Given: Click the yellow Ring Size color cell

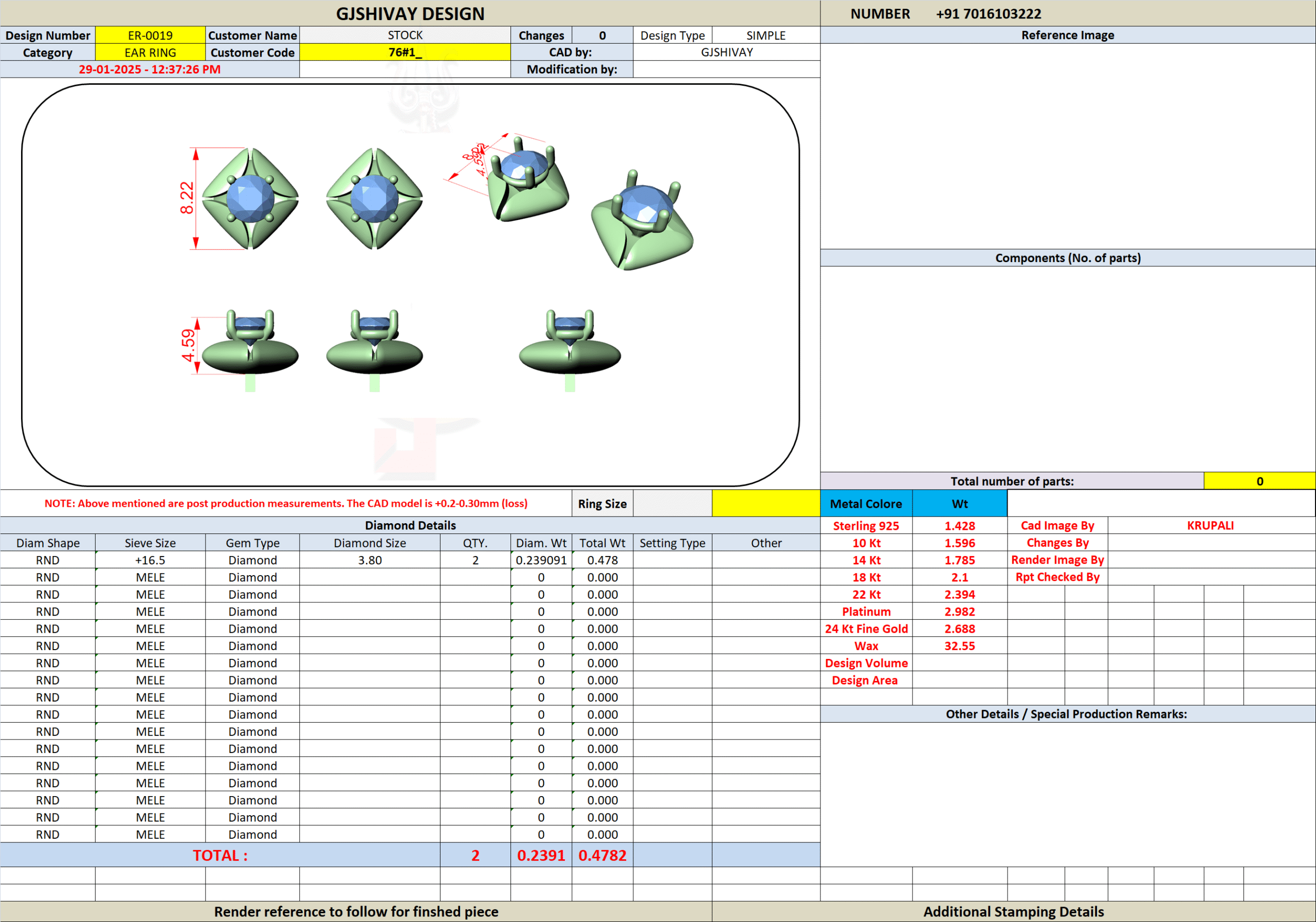Looking at the screenshot, I should 766,504.
